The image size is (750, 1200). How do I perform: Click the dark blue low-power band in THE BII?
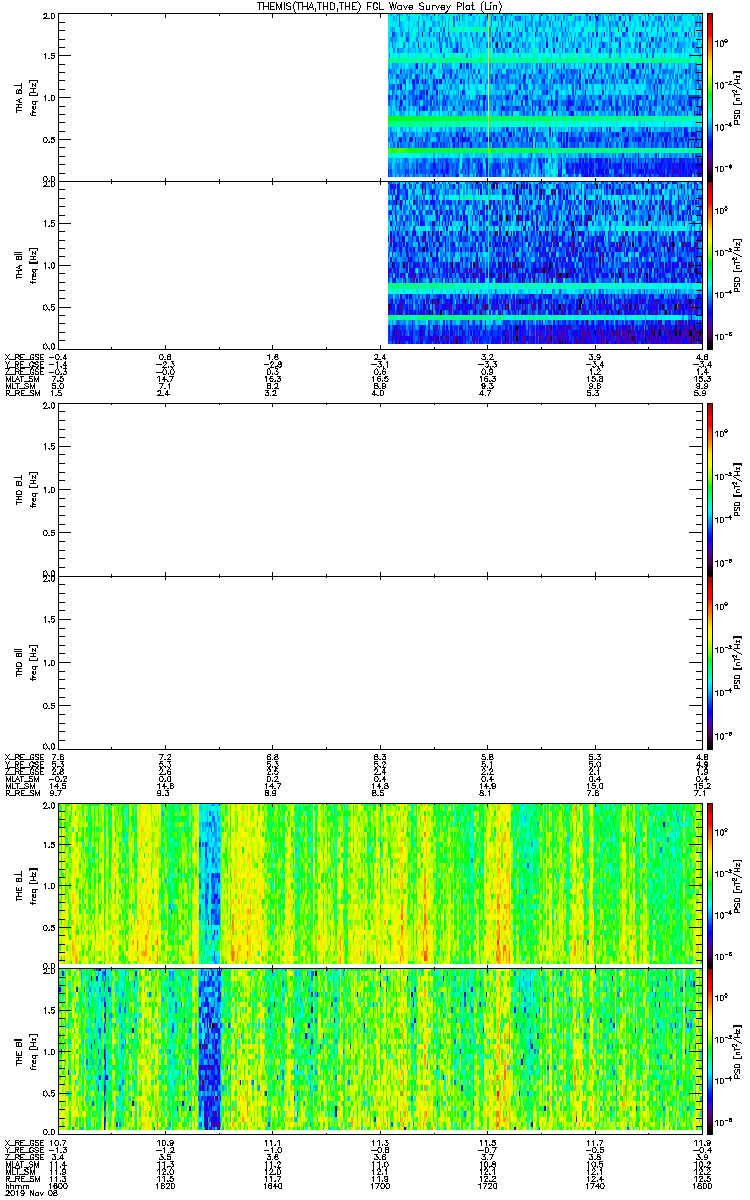pyautogui.click(x=209, y=1049)
